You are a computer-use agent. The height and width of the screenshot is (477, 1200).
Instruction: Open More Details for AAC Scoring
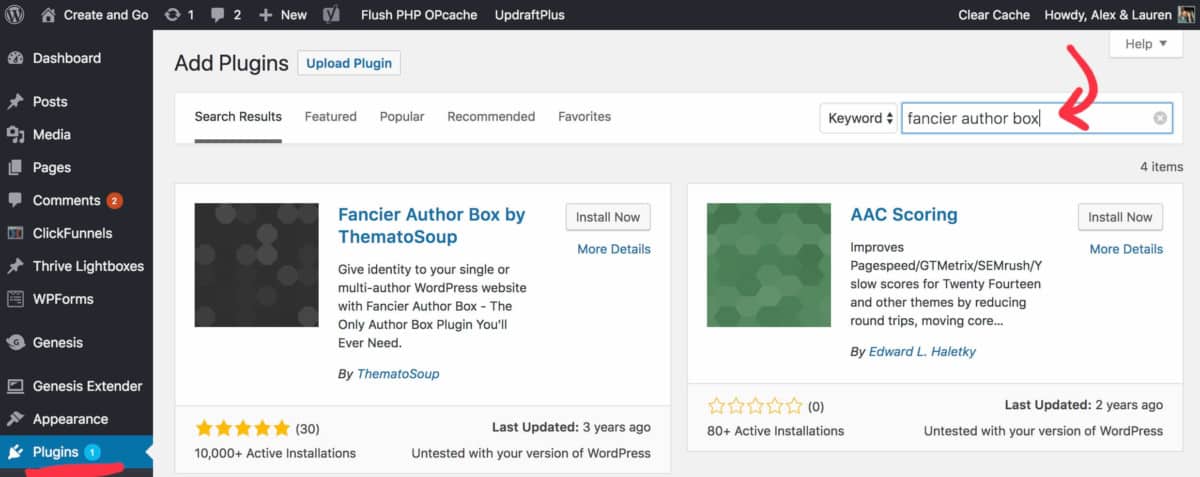pos(1126,249)
